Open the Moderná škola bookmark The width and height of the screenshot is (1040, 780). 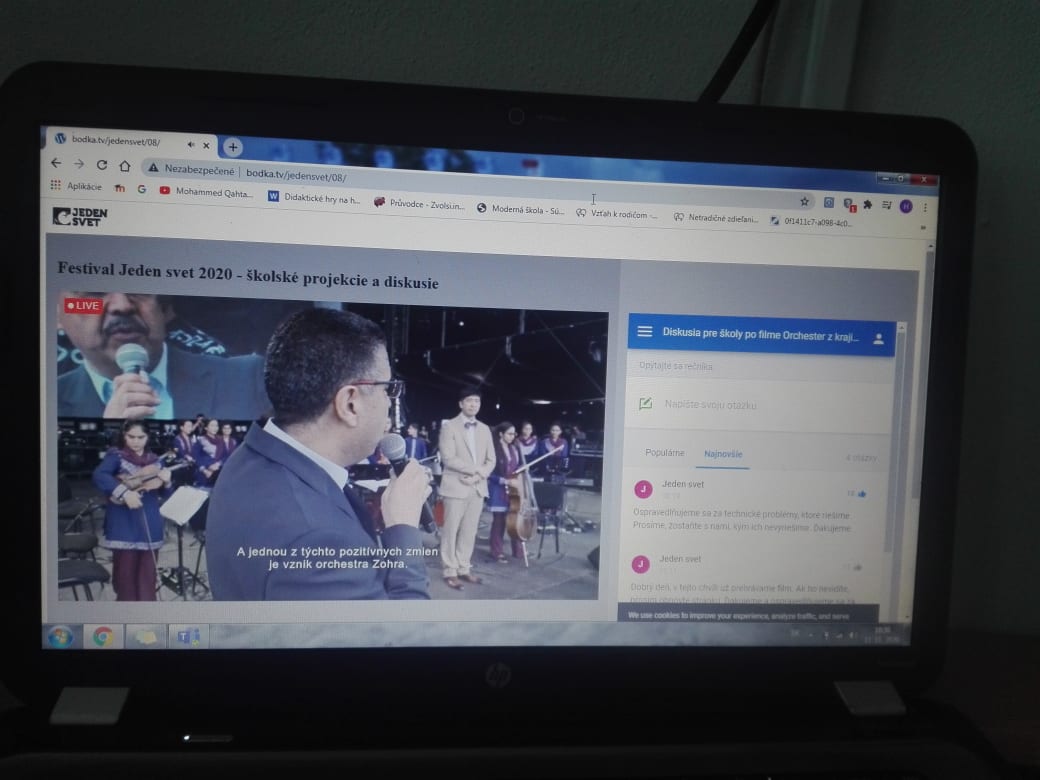[x=521, y=209]
